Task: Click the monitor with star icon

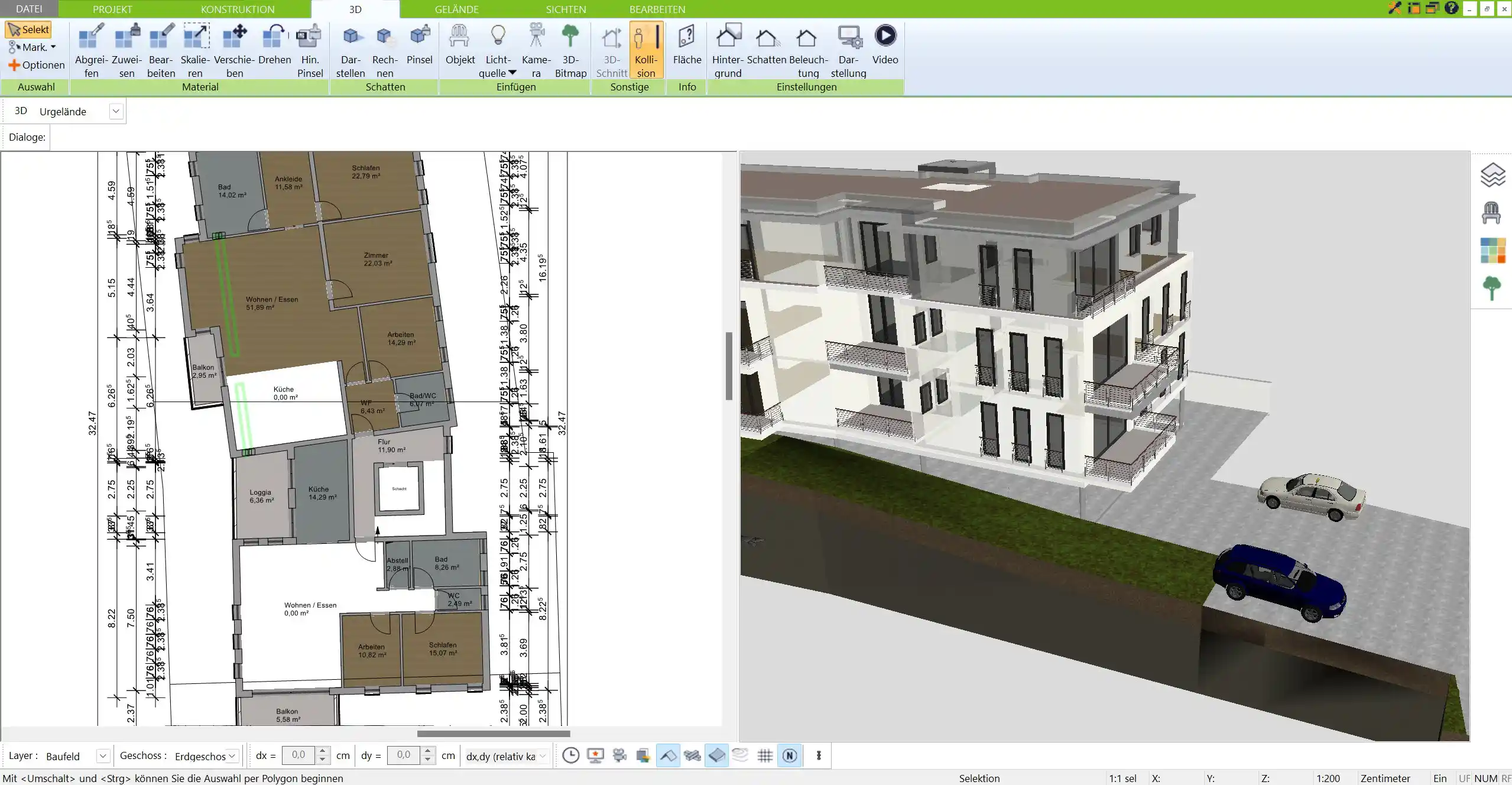Action: tap(595, 755)
